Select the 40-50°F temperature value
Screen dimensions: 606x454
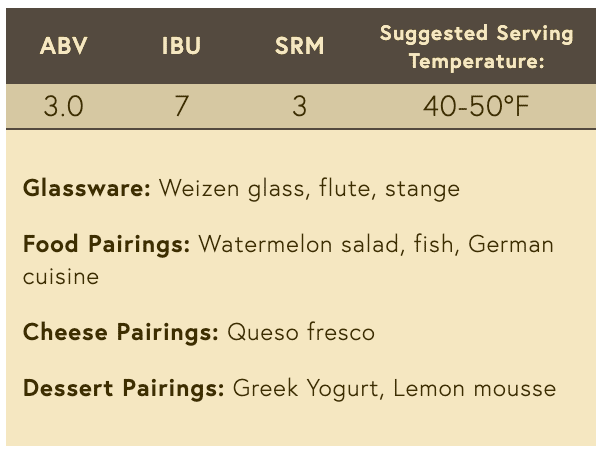[476, 106]
